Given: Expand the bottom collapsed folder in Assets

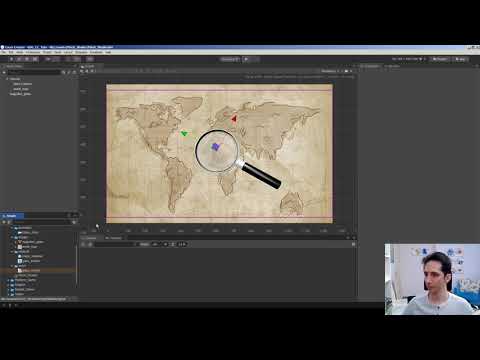Looking at the screenshot, I should (8, 294).
